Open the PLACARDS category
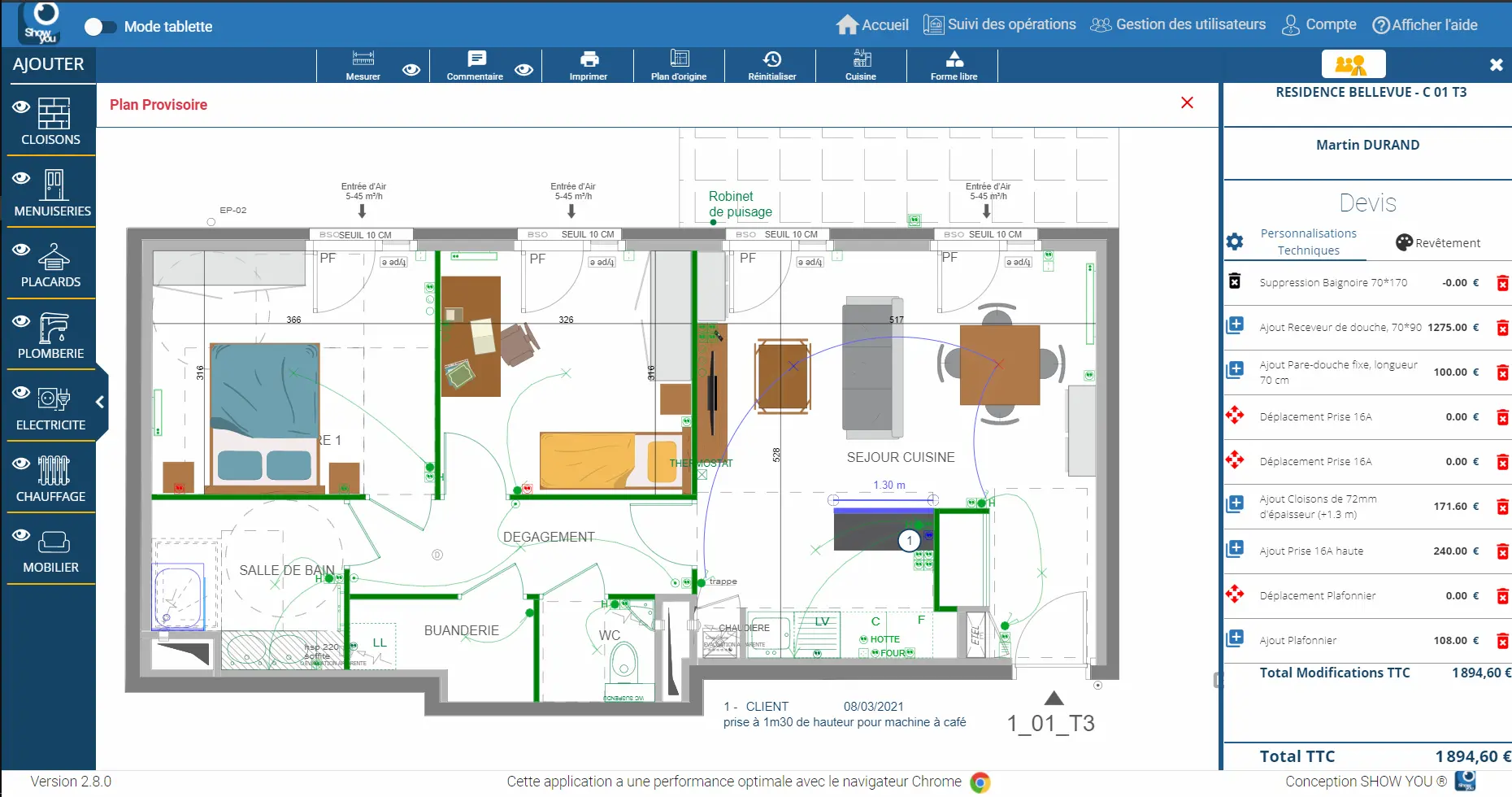Viewport: 1512px width, 797px height. point(51,264)
